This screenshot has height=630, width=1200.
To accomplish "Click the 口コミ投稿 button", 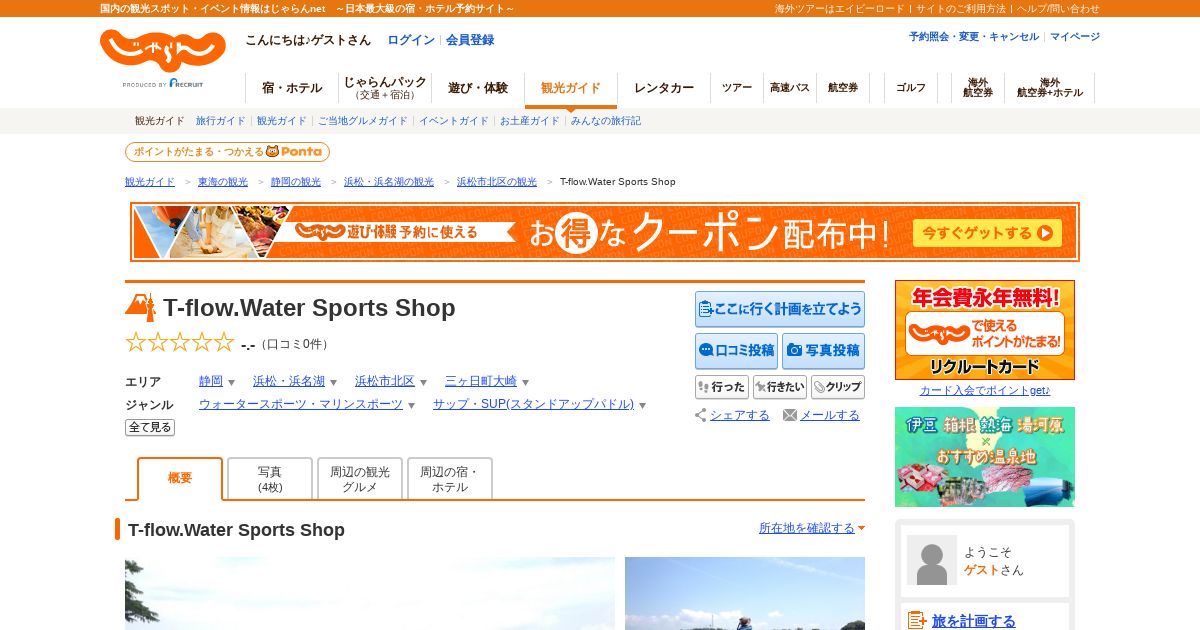I will point(737,351).
